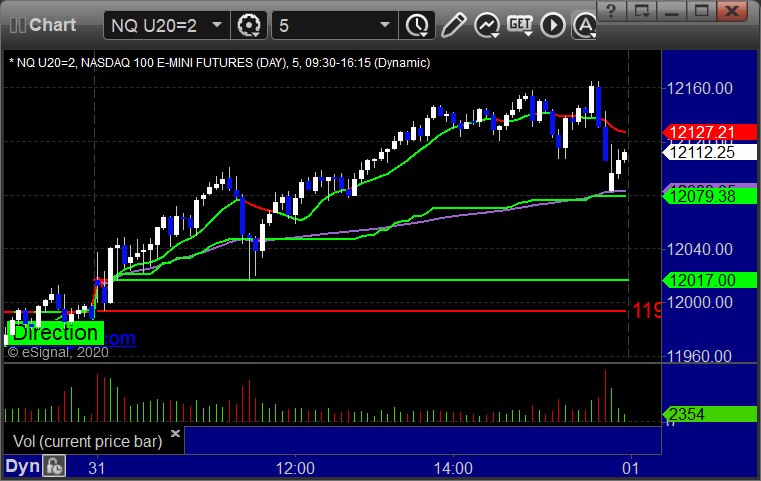Click the red 12127.21 price label
761x481 pixels.
[x=709, y=132]
